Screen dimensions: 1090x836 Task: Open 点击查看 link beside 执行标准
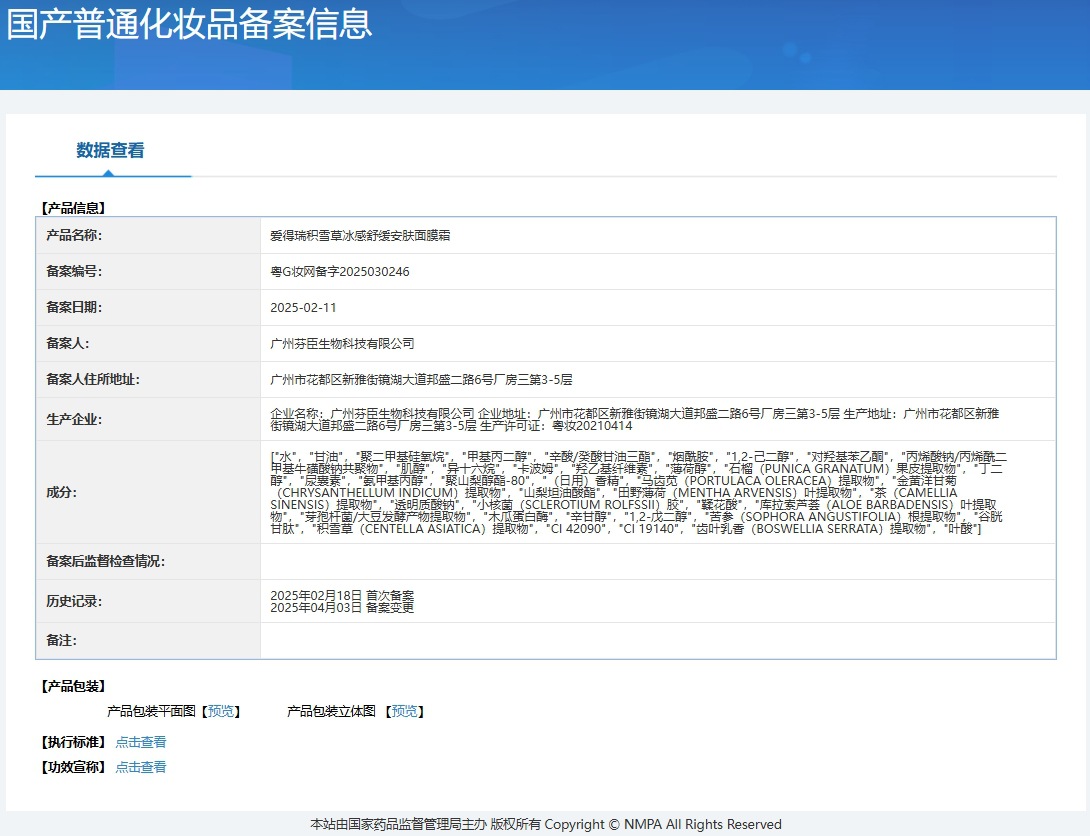click(x=140, y=742)
